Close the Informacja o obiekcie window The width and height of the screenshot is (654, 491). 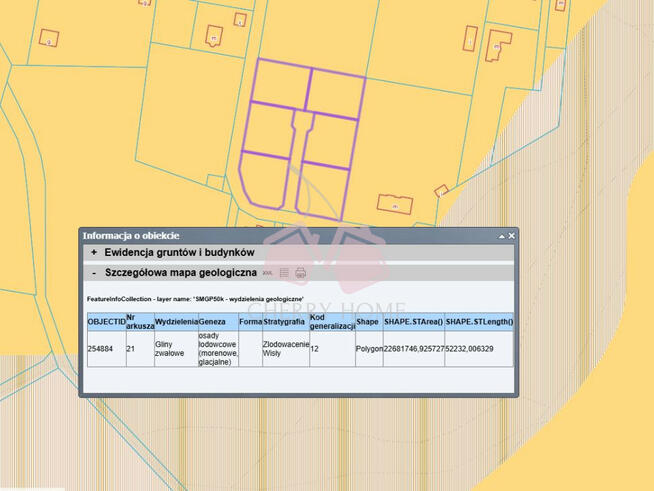pos(511,236)
